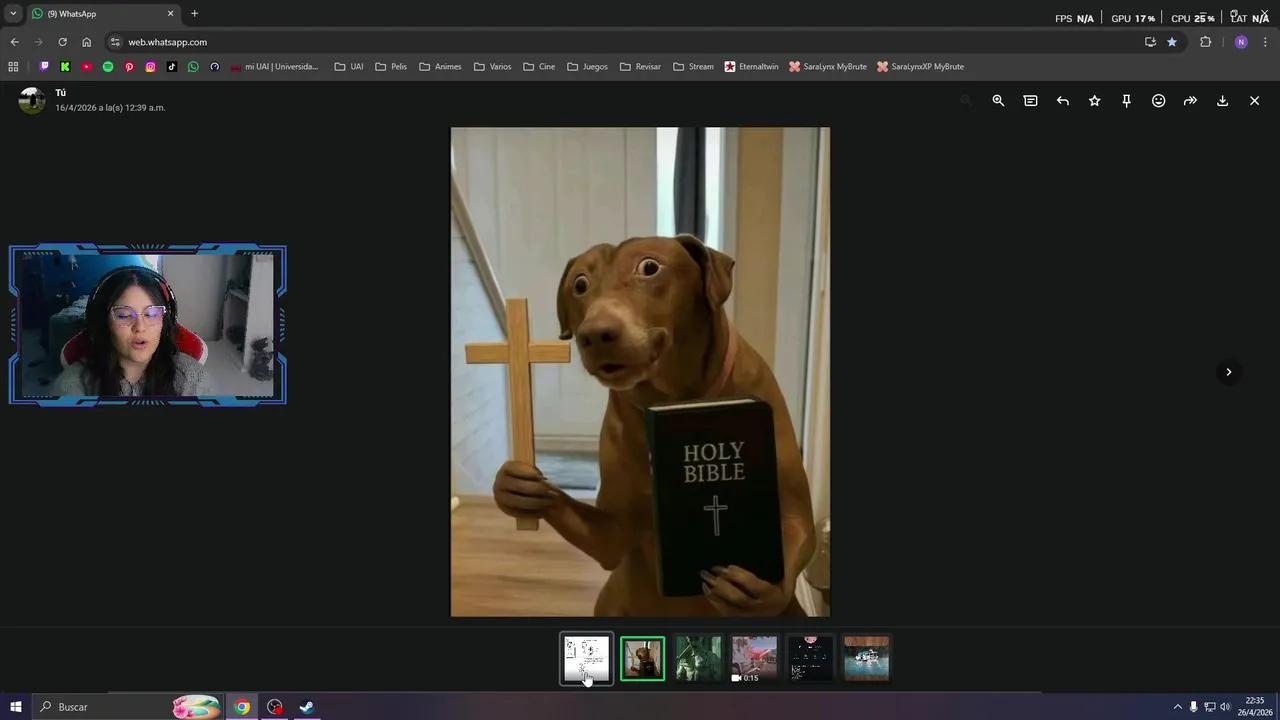Go to the next media item
Viewport: 1280px width, 720px height.
(x=1228, y=372)
